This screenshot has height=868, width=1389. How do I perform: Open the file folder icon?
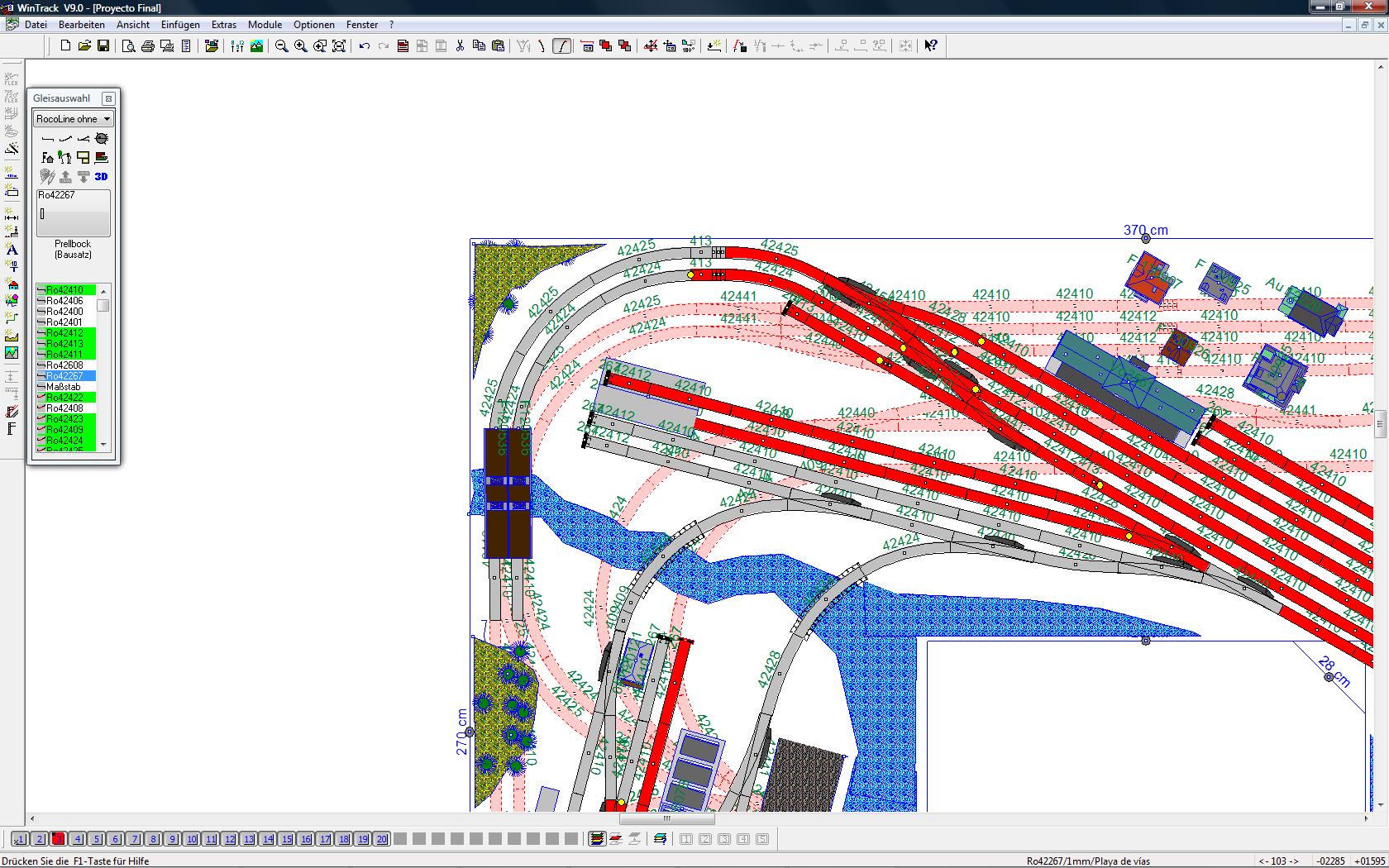tap(84, 46)
